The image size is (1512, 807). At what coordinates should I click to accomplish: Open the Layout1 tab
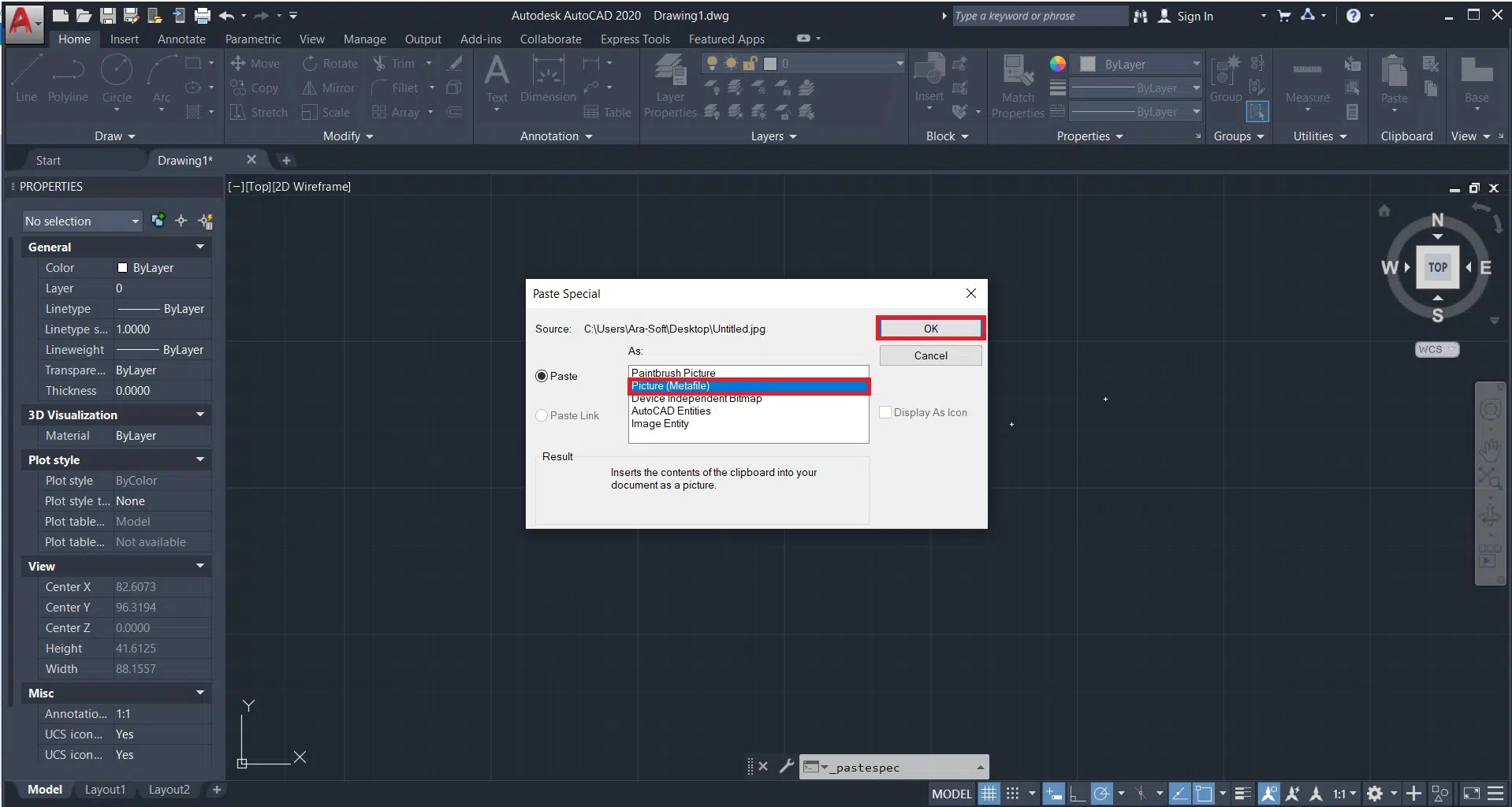[105, 790]
